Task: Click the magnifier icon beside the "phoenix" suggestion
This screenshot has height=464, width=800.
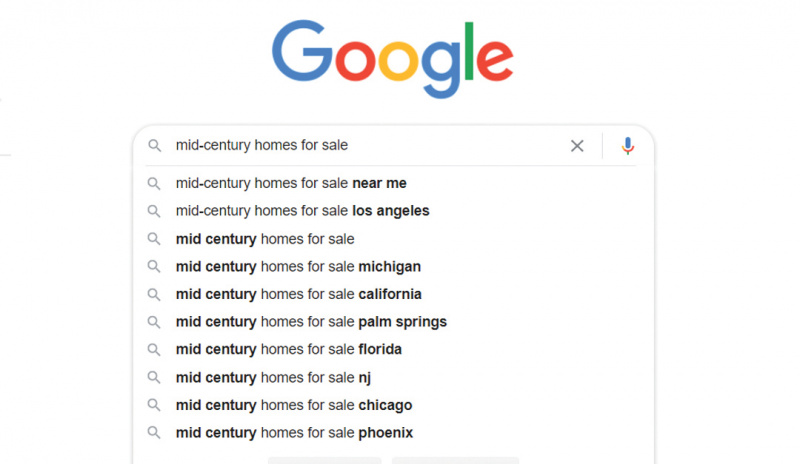Action: point(154,433)
